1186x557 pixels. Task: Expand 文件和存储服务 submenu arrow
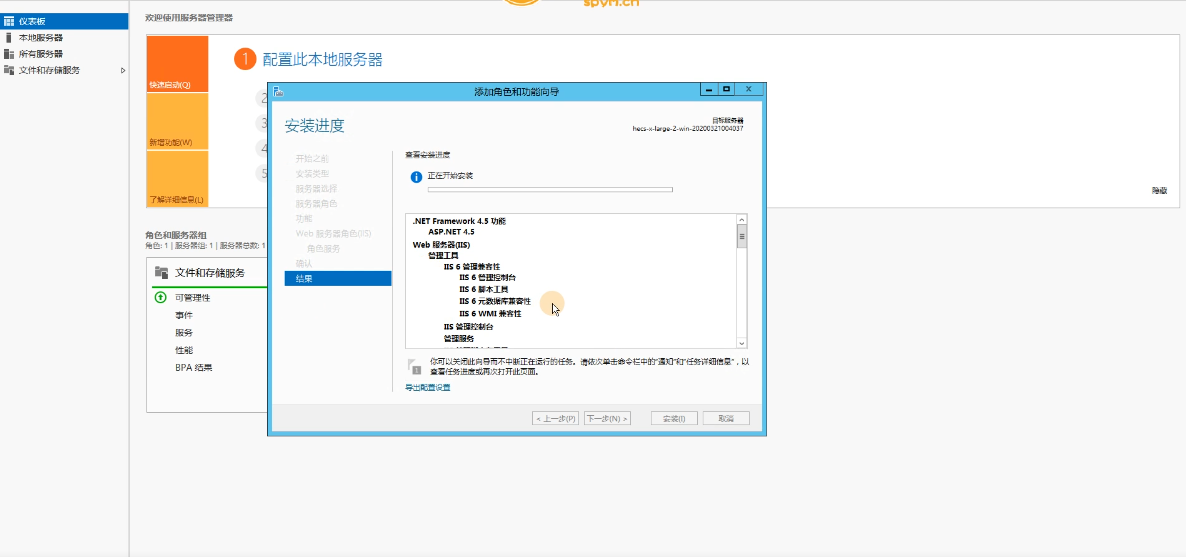[123, 70]
